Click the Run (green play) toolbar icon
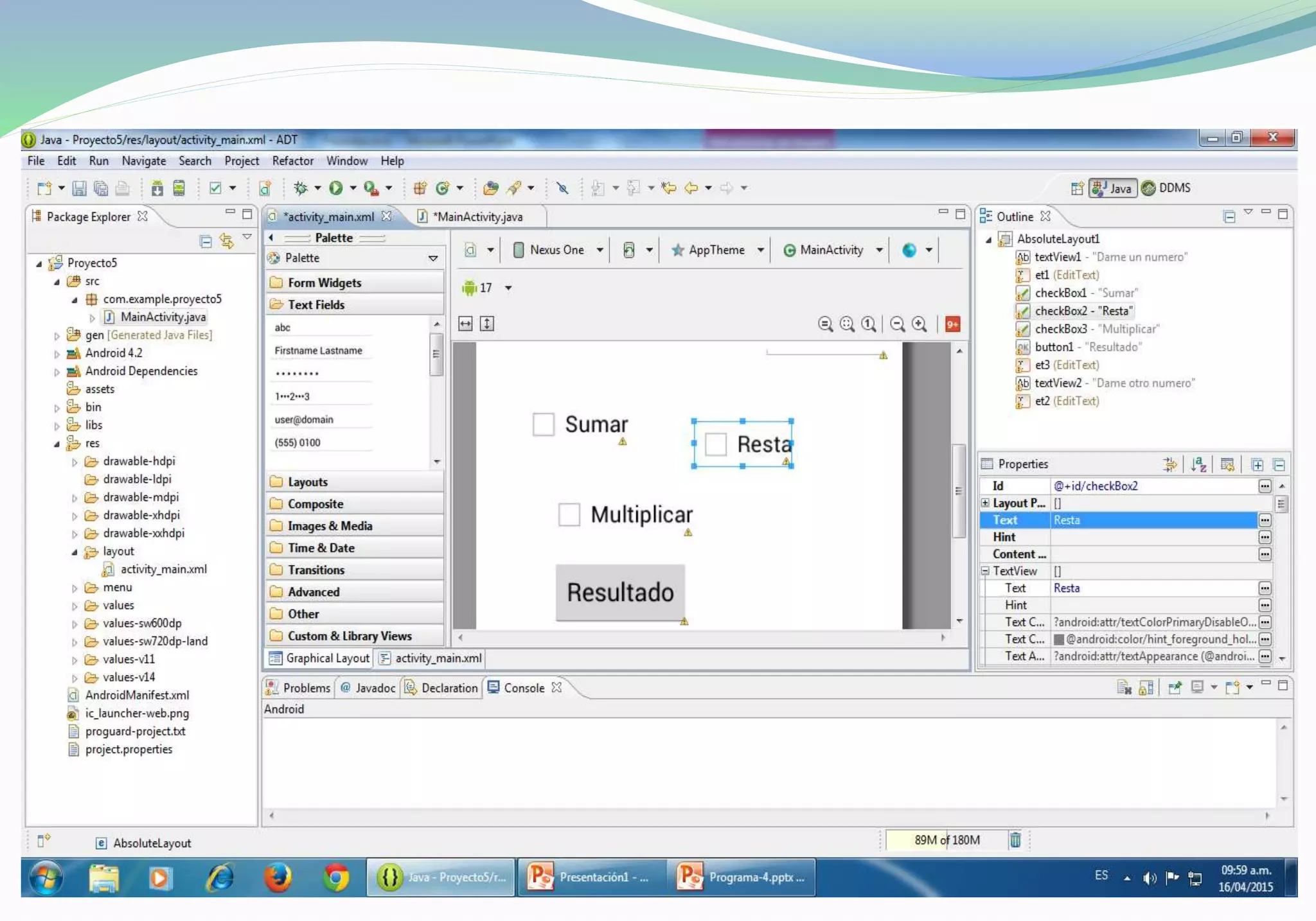The height and width of the screenshot is (921, 1316). (x=335, y=188)
